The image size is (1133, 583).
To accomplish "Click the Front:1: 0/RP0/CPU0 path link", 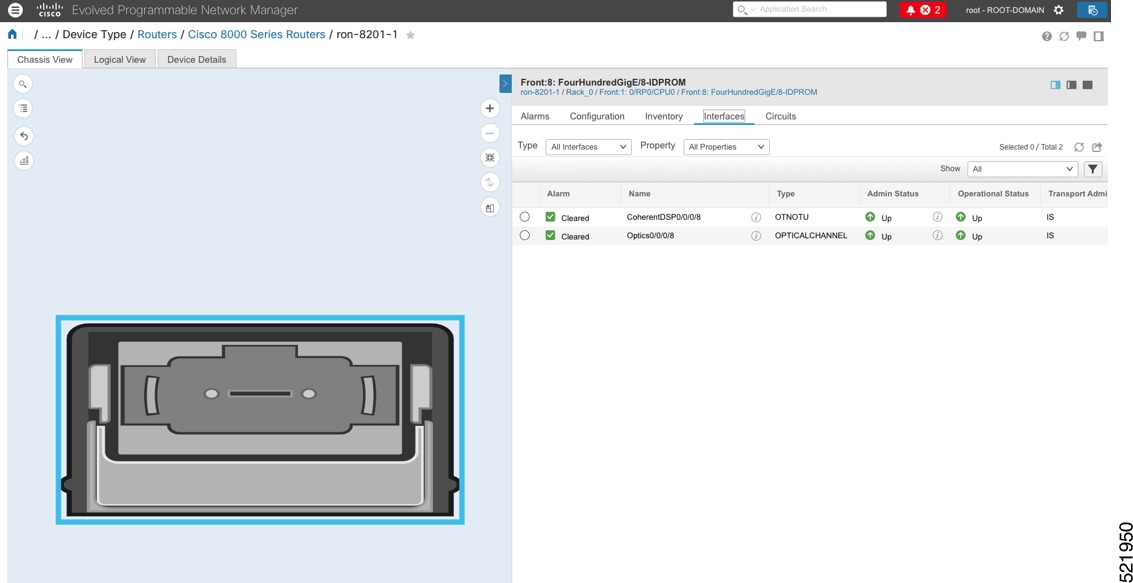I will [x=637, y=92].
